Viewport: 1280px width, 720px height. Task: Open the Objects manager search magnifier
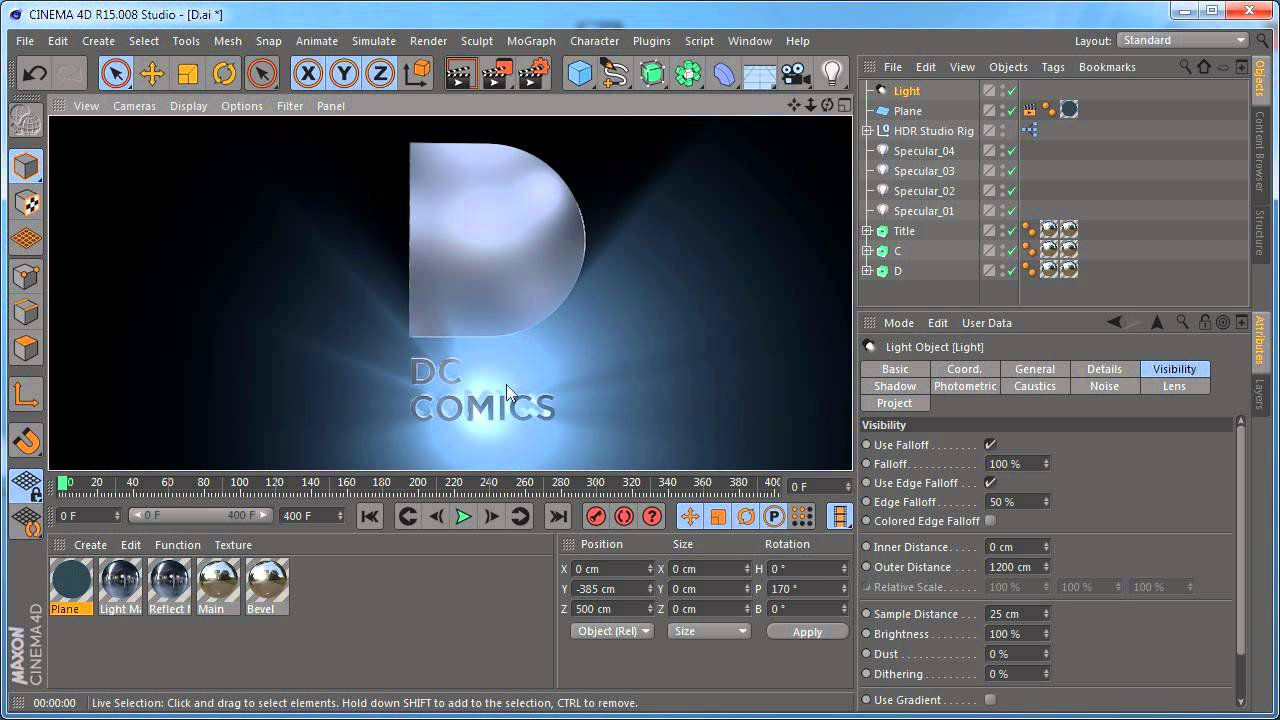1185,67
